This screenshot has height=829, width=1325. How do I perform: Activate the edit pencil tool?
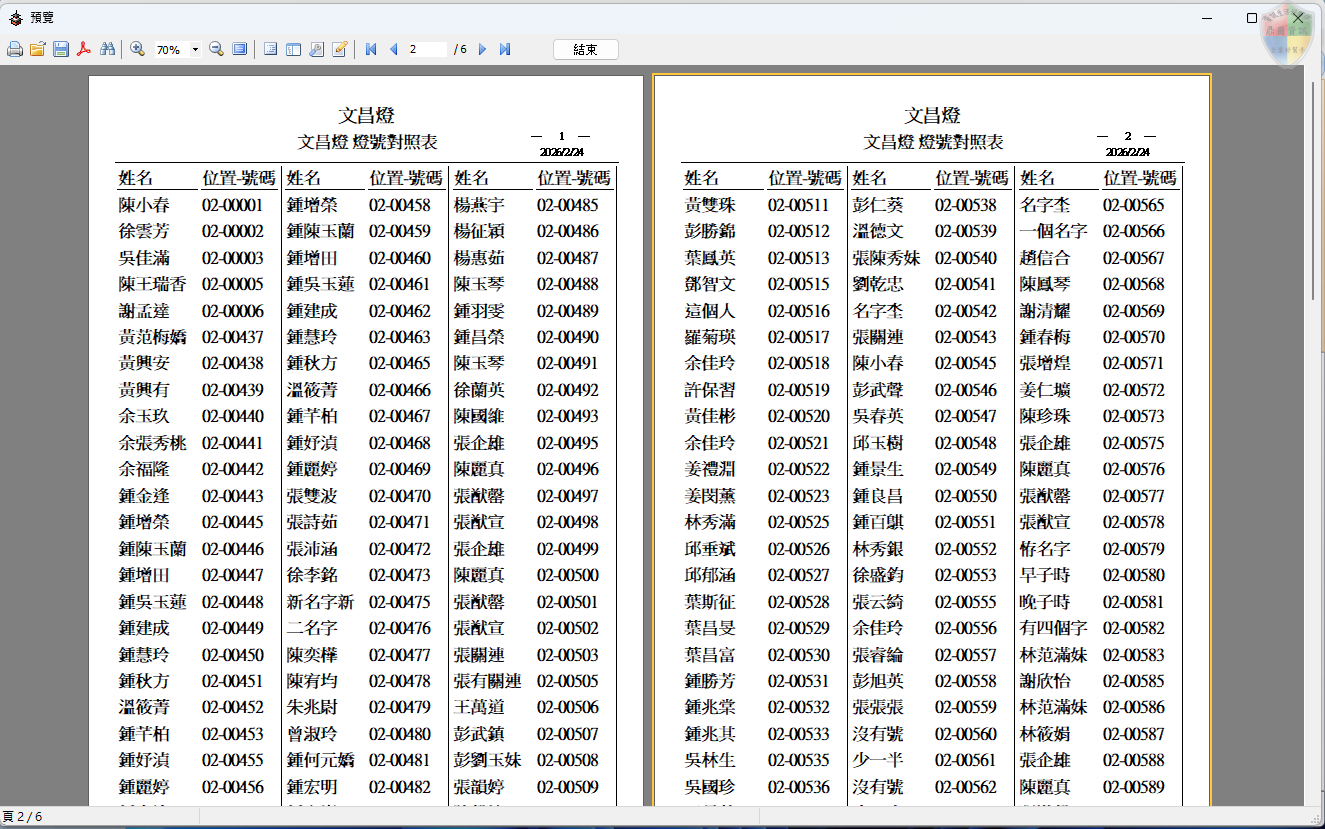coord(340,48)
